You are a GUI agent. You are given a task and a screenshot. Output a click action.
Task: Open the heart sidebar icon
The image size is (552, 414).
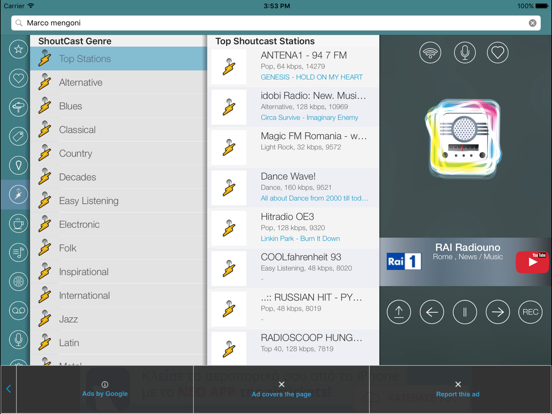pos(18,78)
